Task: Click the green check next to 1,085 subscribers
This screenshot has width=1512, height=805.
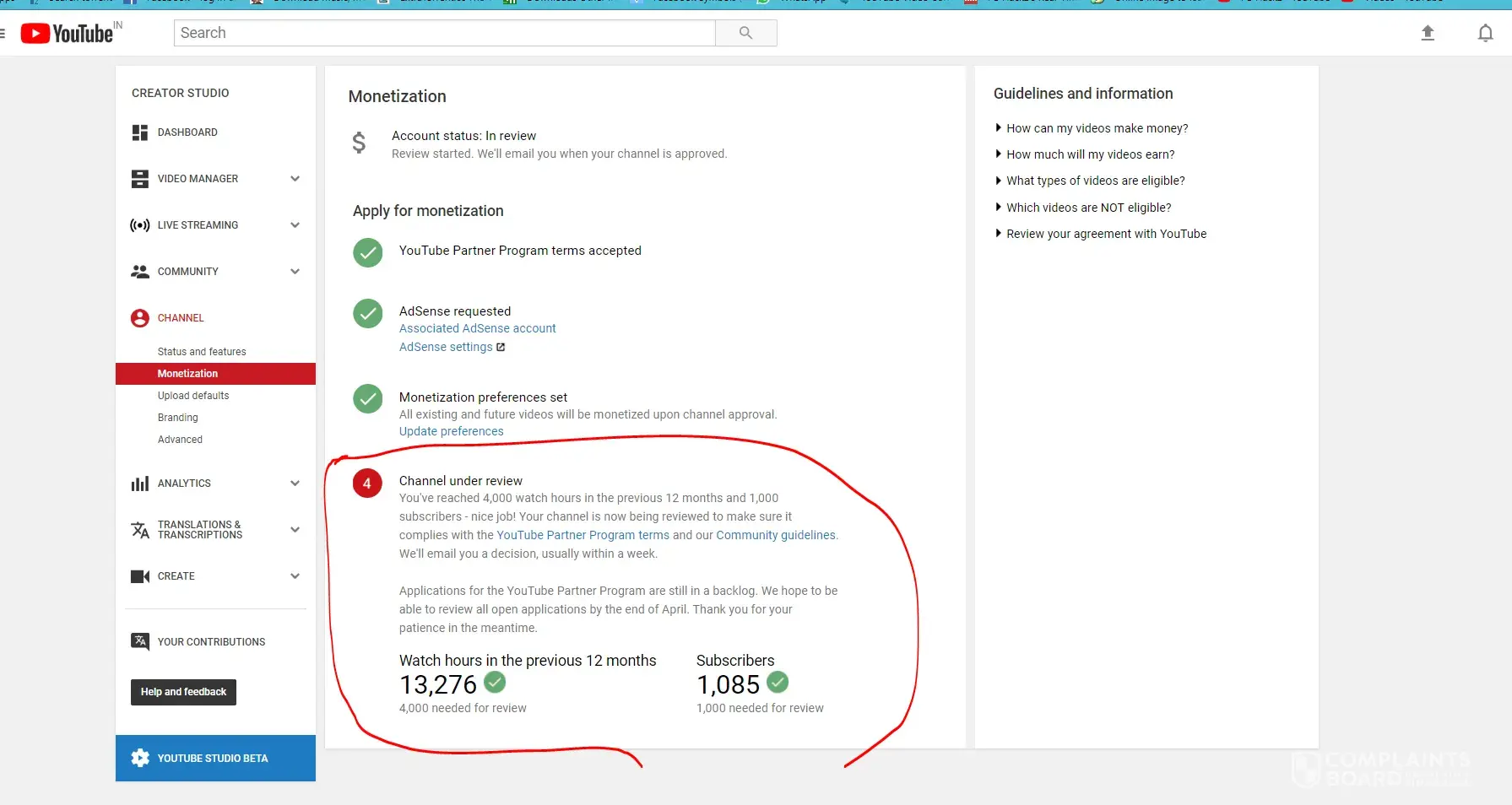Action: [x=778, y=682]
